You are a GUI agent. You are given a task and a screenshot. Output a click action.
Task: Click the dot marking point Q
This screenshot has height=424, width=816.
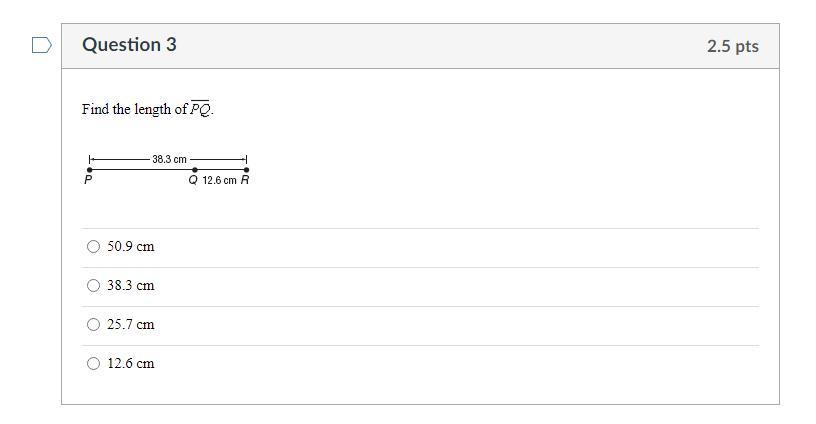[x=194, y=170]
